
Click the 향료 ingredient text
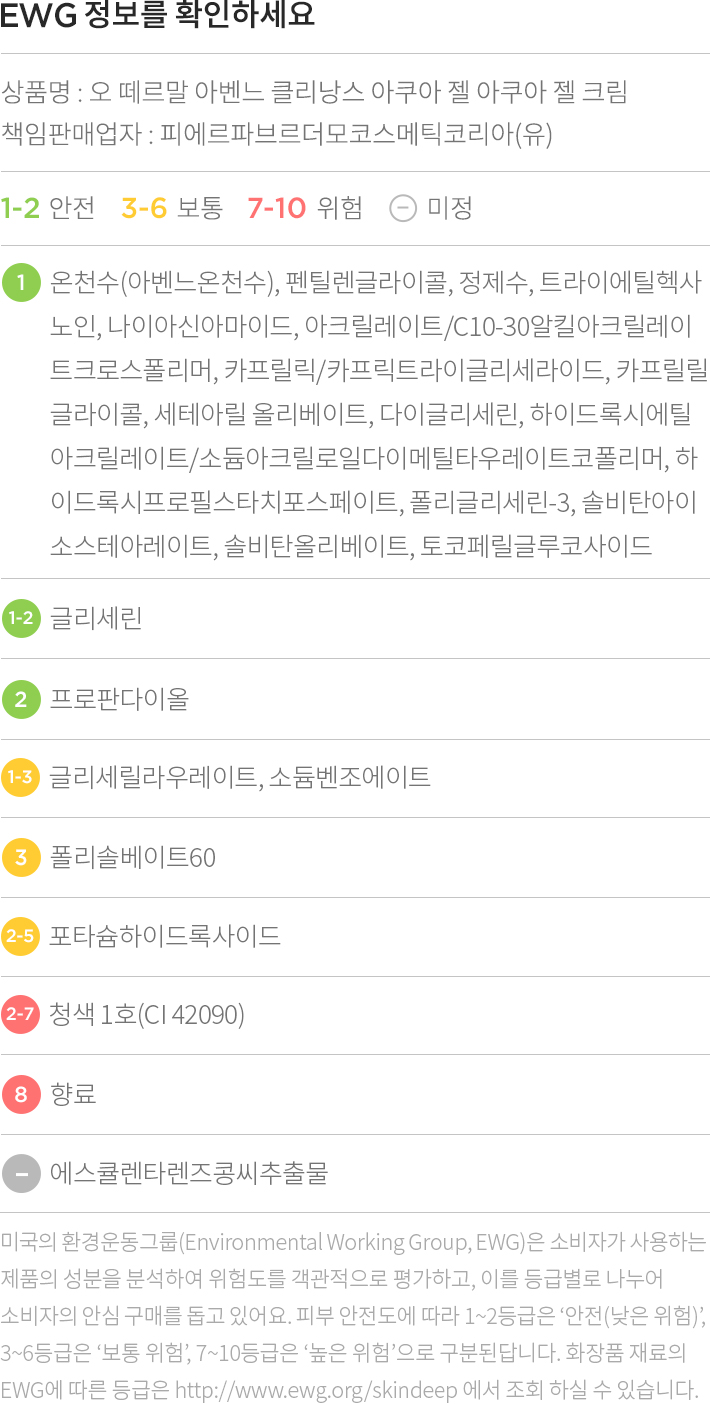click(73, 1094)
